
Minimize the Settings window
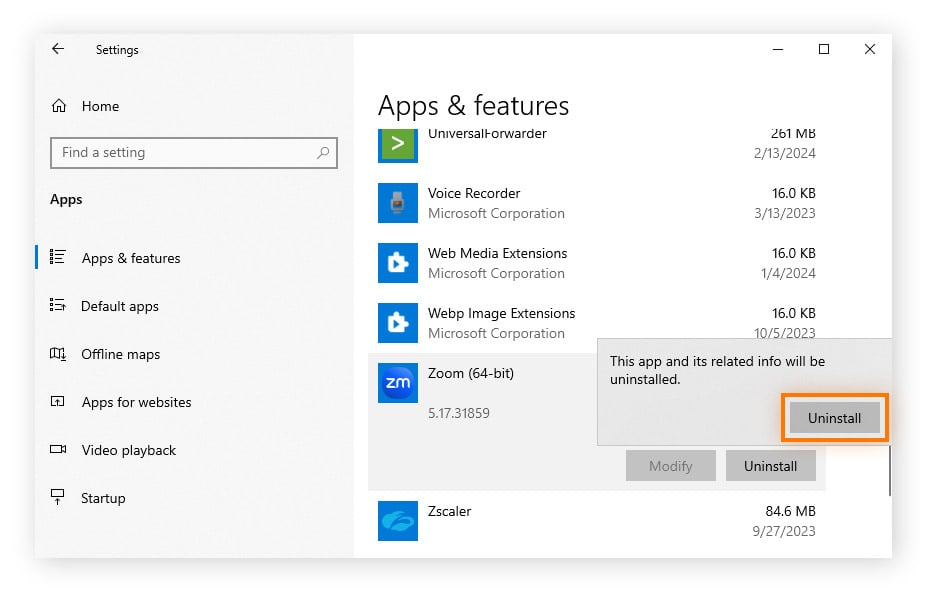click(x=778, y=49)
